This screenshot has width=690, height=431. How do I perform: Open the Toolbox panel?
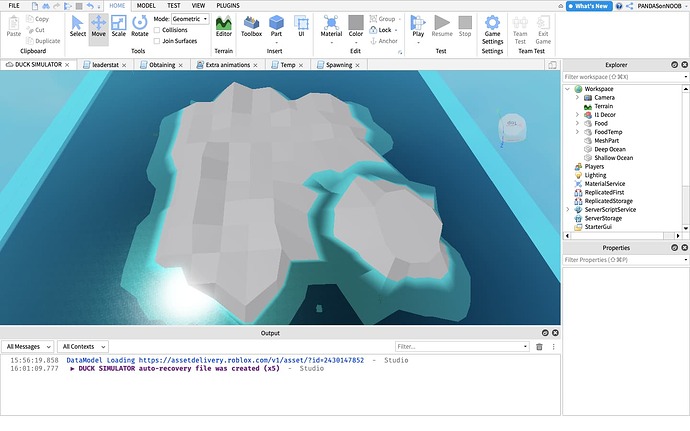click(251, 26)
